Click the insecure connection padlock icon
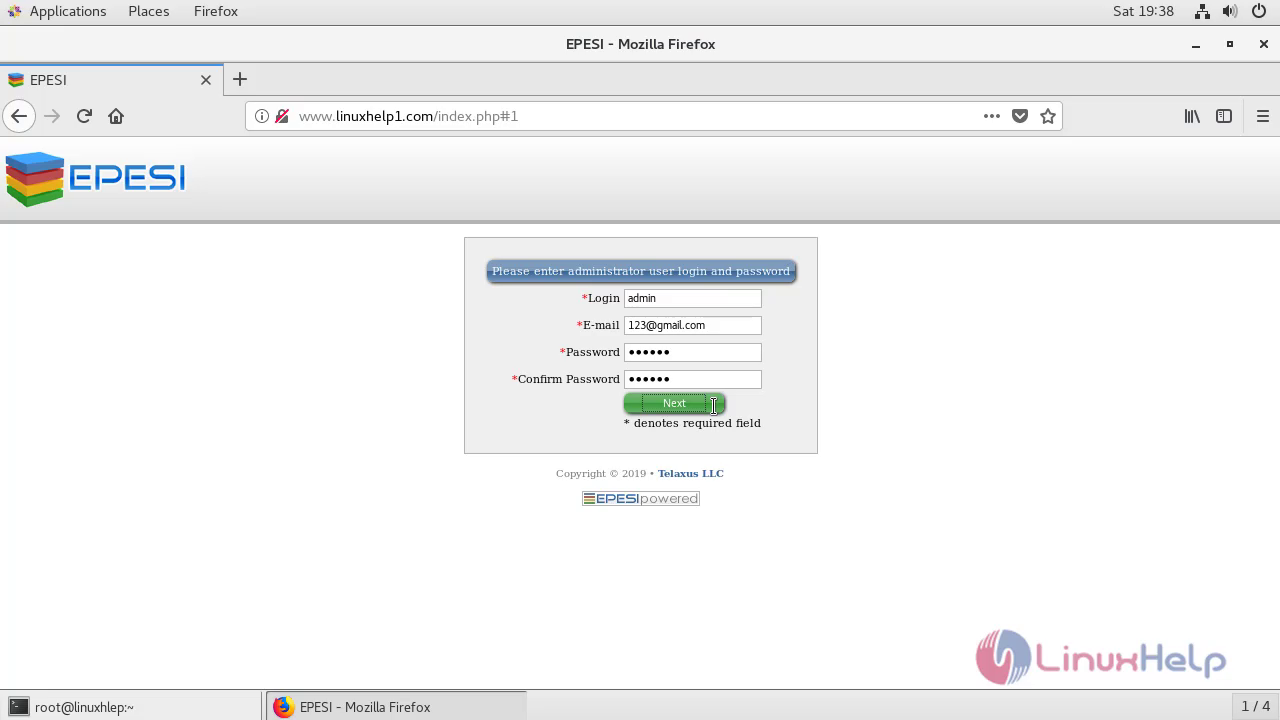Viewport: 1280px width, 720px height. click(x=282, y=116)
